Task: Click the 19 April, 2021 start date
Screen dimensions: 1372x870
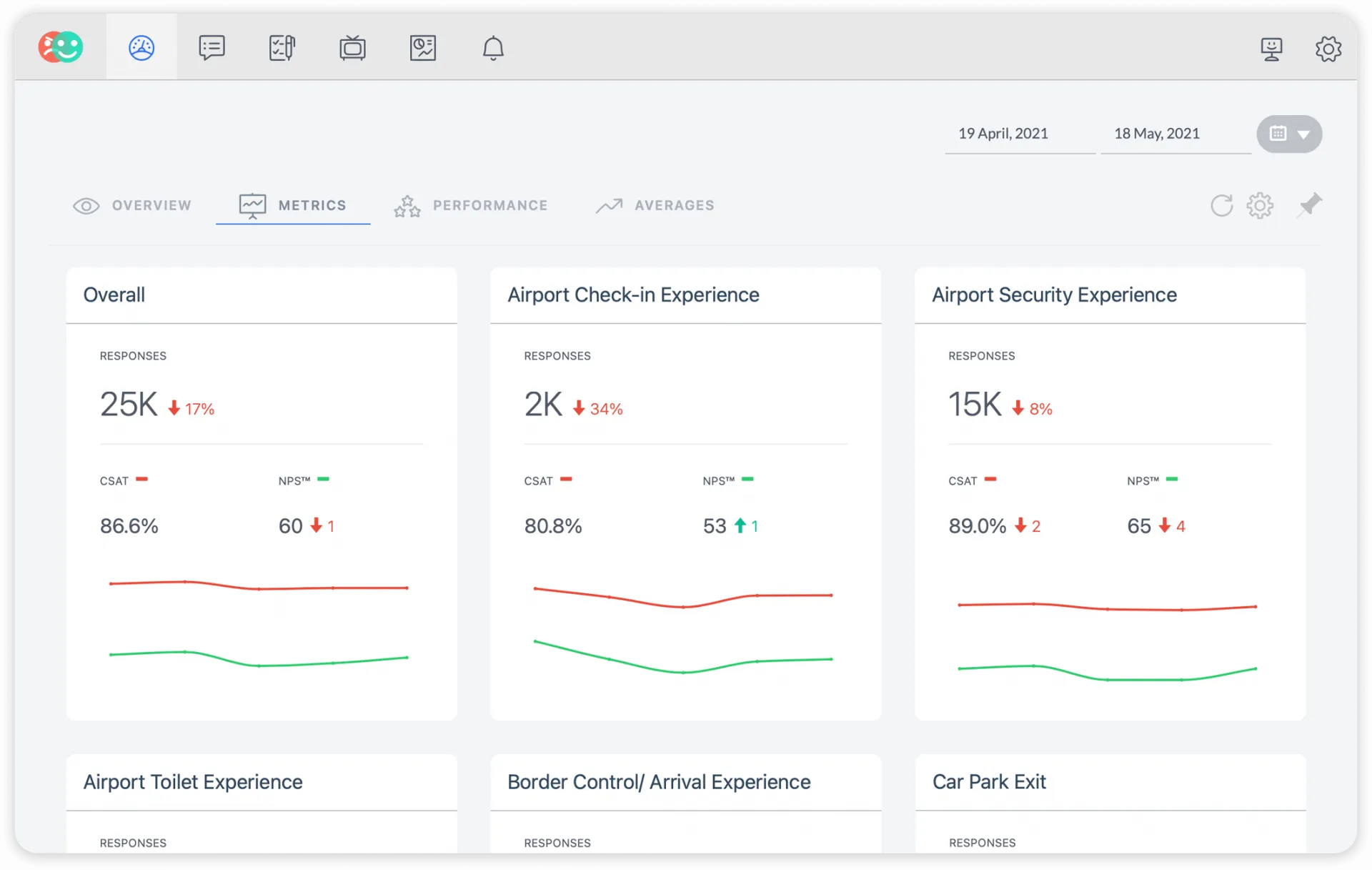Action: point(1003,134)
